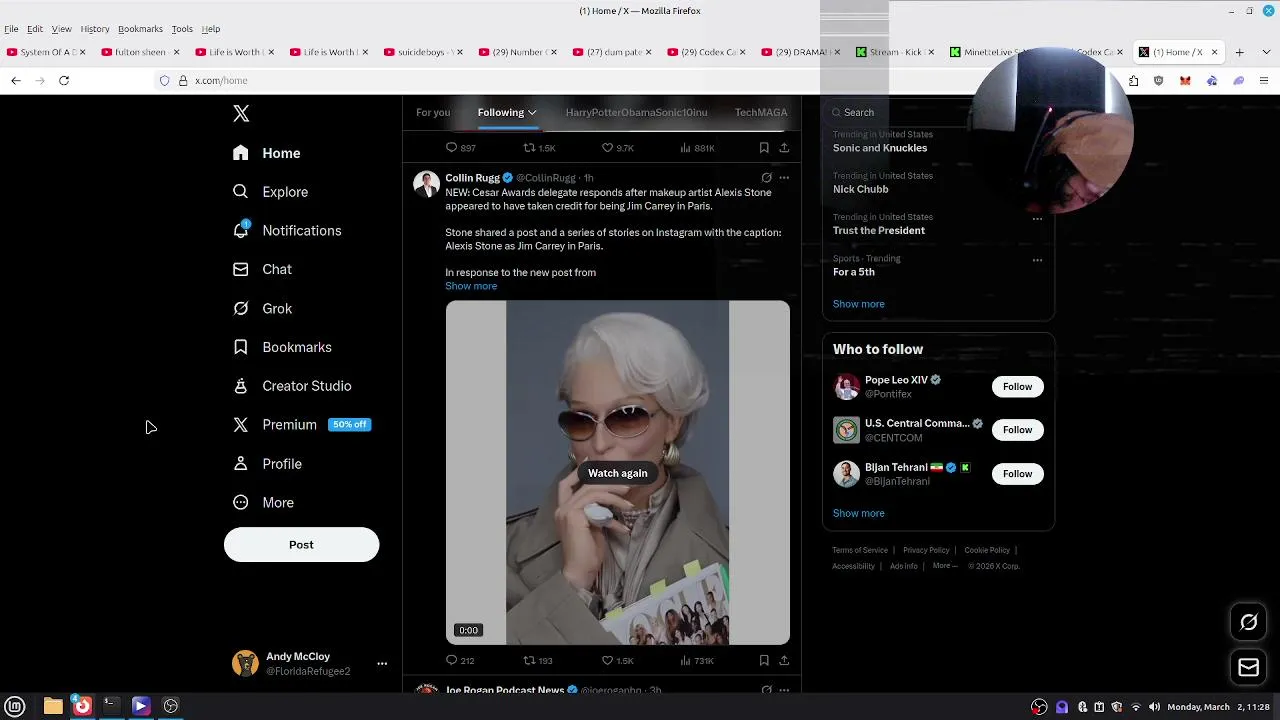Reply to the Collin Rugg post (212)
Screen dimensions: 1280x720
pyautogui.click(x=460, y=661)
